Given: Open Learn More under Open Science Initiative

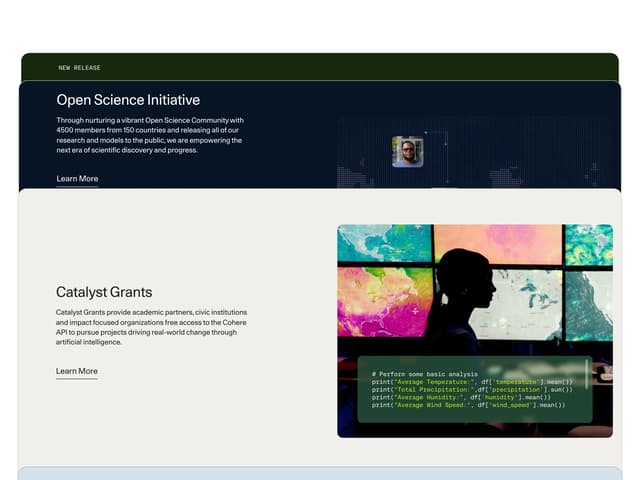Looking at the screenshot, I should pyautogui.click(x=77, y=179).
